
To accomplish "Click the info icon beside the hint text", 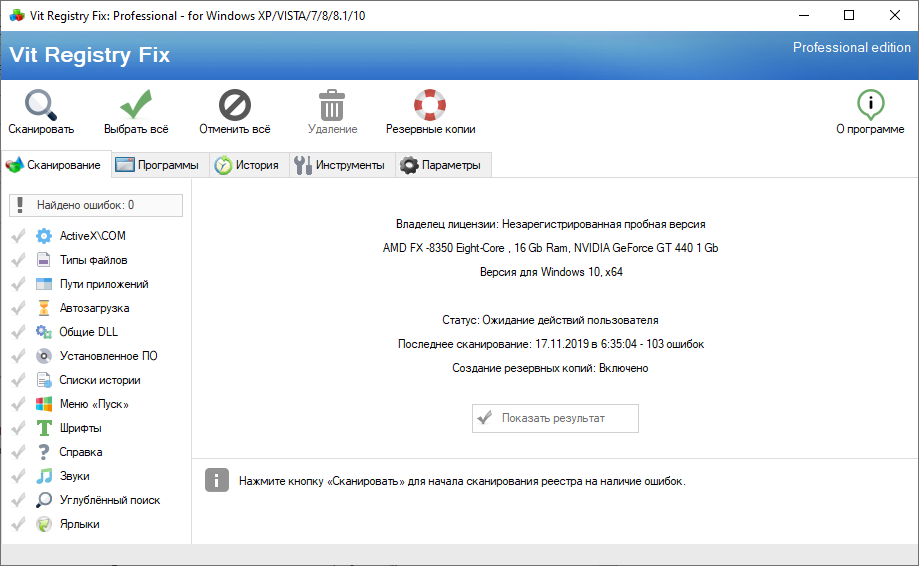I will click(217, 480).
